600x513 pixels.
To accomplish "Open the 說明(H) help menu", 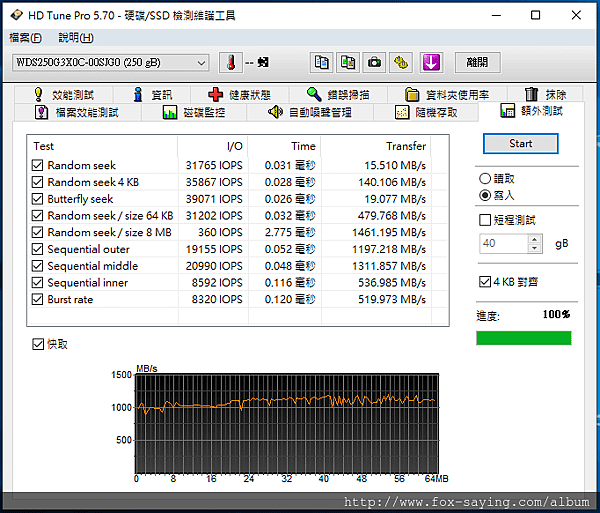I will coord(76,37).
